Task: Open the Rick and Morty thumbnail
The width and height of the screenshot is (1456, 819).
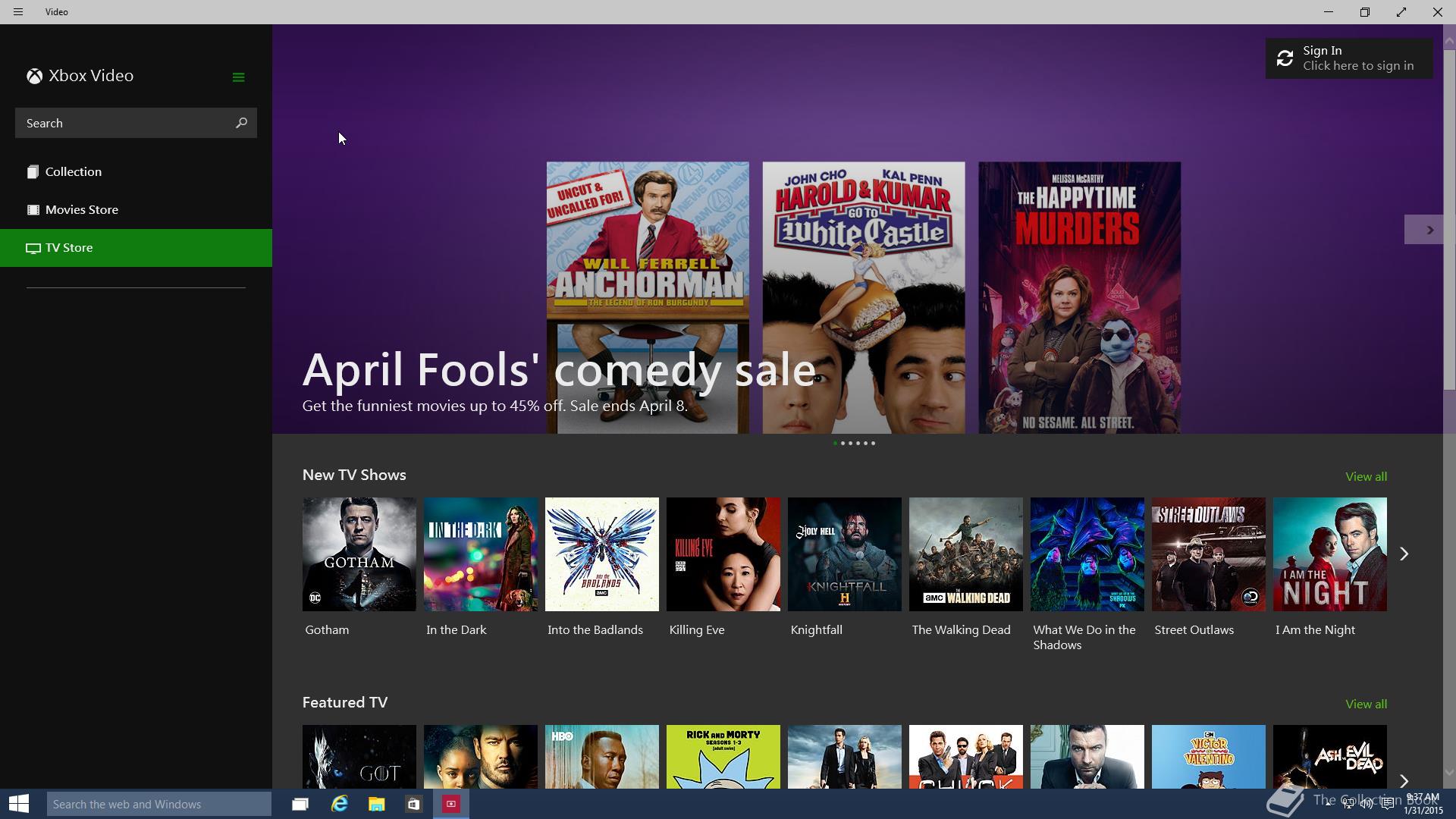Action: tap(723, 757)
